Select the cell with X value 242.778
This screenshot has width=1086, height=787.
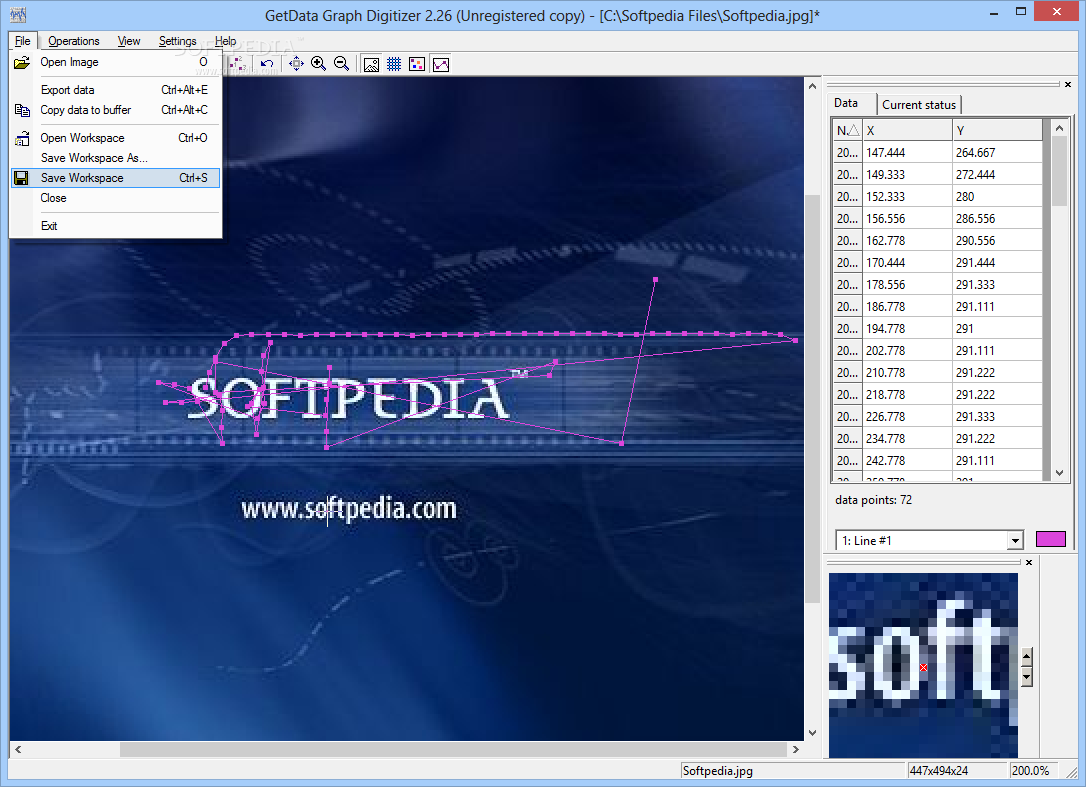(907, 461)
